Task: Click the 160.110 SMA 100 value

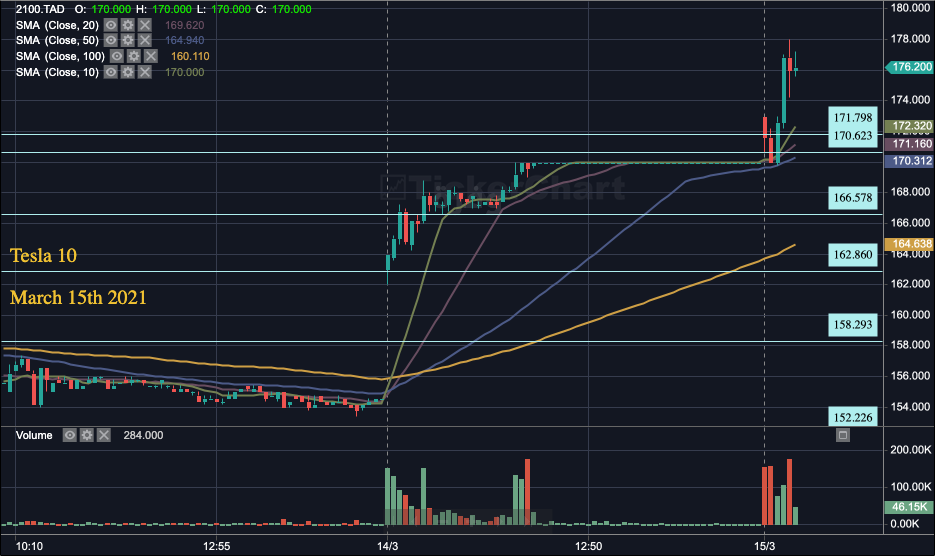Action: pyautogui.click(x=190, y=56)
